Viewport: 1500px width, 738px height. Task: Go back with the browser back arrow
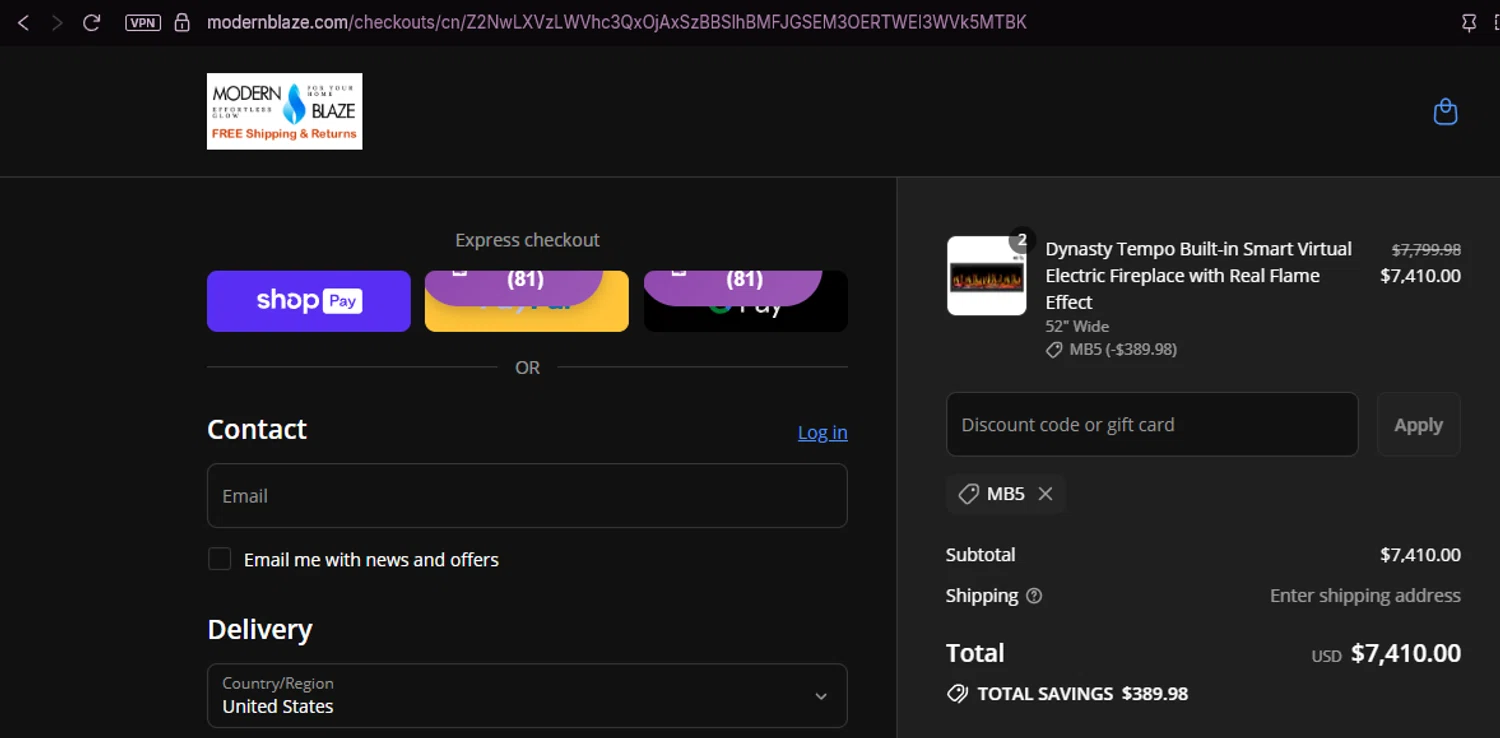click(23, 22)
